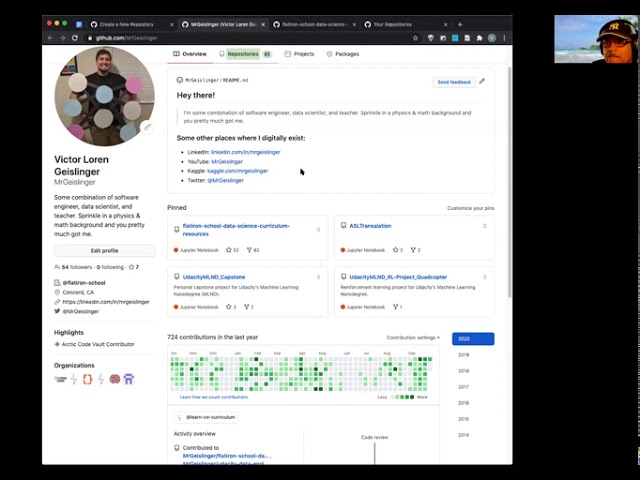Click the Chrome profile avatar icon

[x=492, y=38]
